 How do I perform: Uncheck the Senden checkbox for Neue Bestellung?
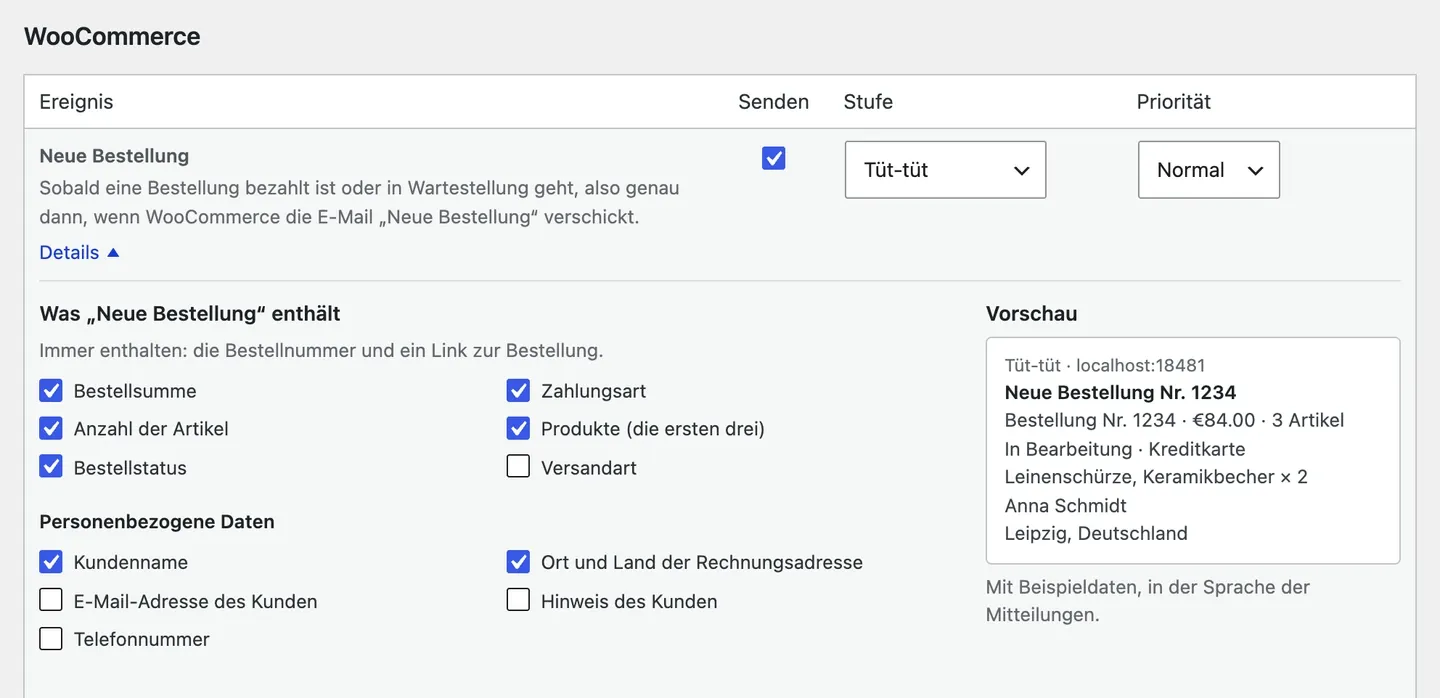tap(773, 158)
